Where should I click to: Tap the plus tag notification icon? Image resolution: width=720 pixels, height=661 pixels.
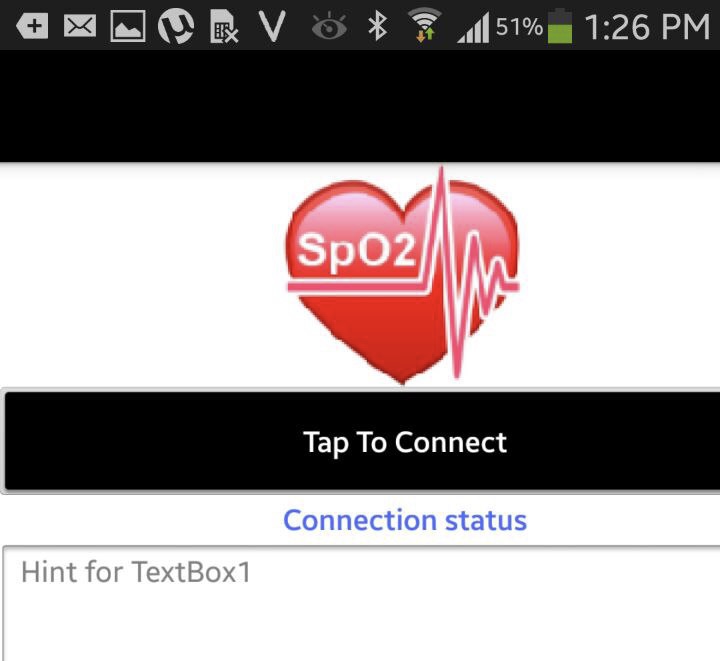coord(32,26)
